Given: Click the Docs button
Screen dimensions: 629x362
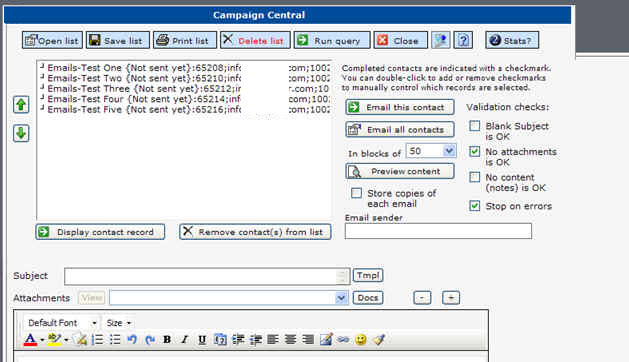Looking at the screenshot, I should coord(368,298).
